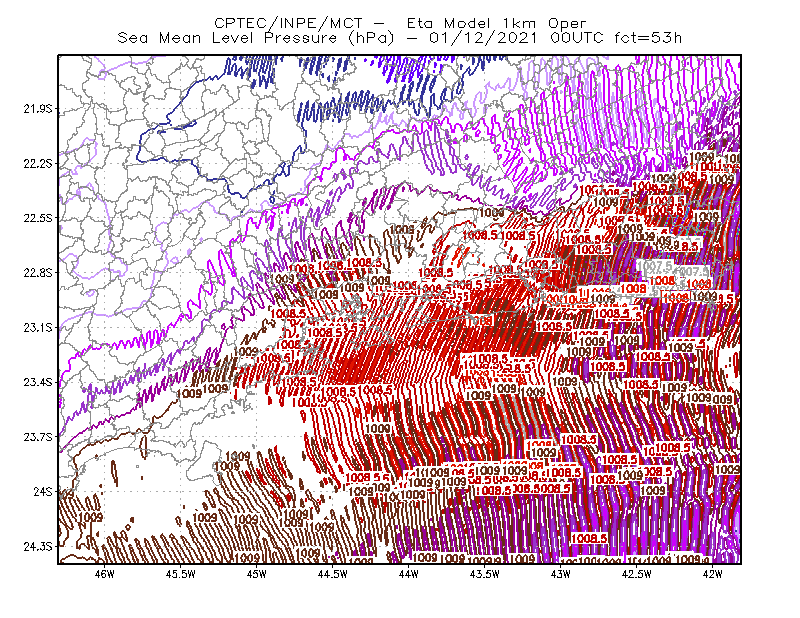800x618 pixels.
Task: Click the 42.5W longitude tick label
Action: 637,574
